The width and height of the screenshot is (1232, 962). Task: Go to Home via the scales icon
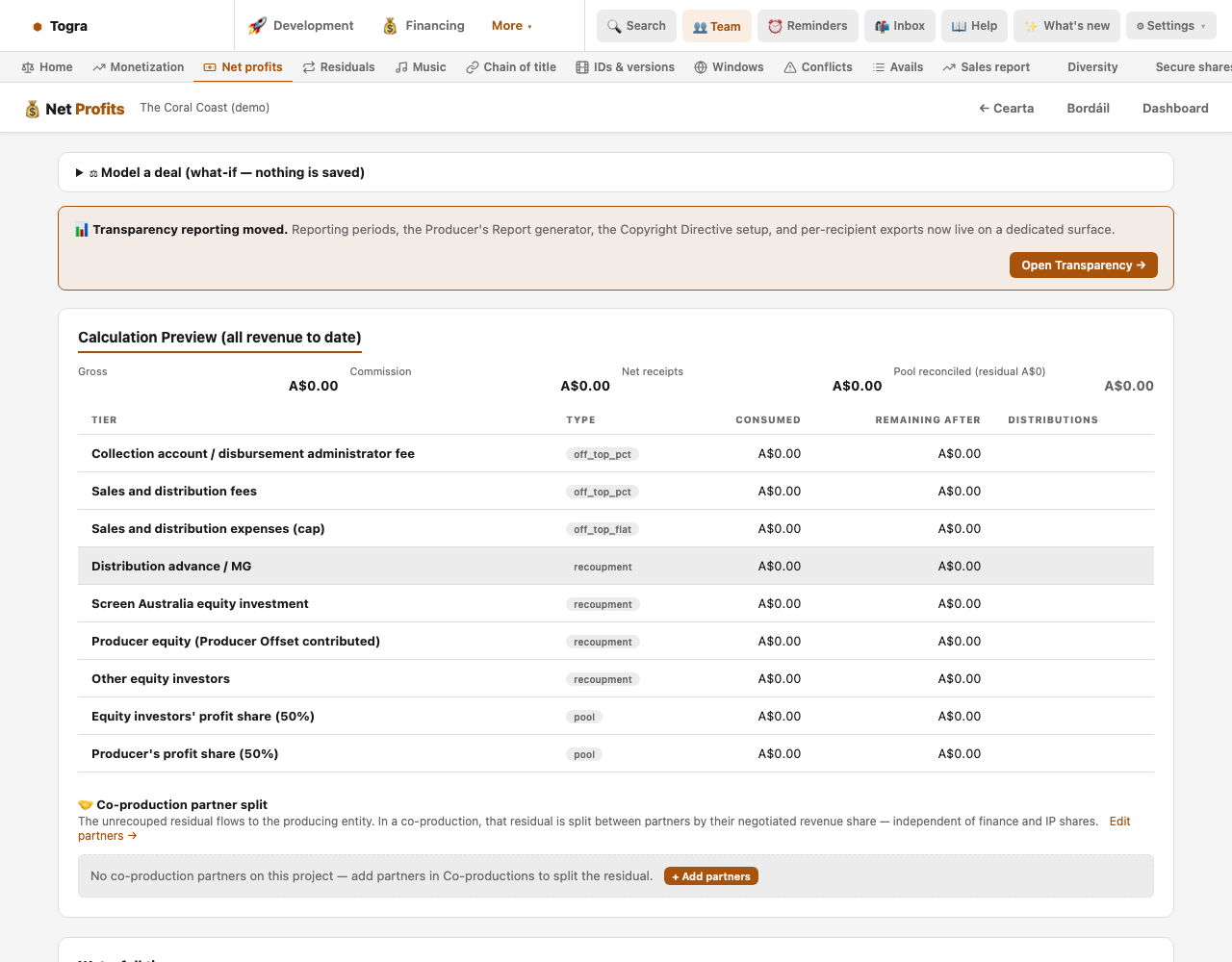28,67
